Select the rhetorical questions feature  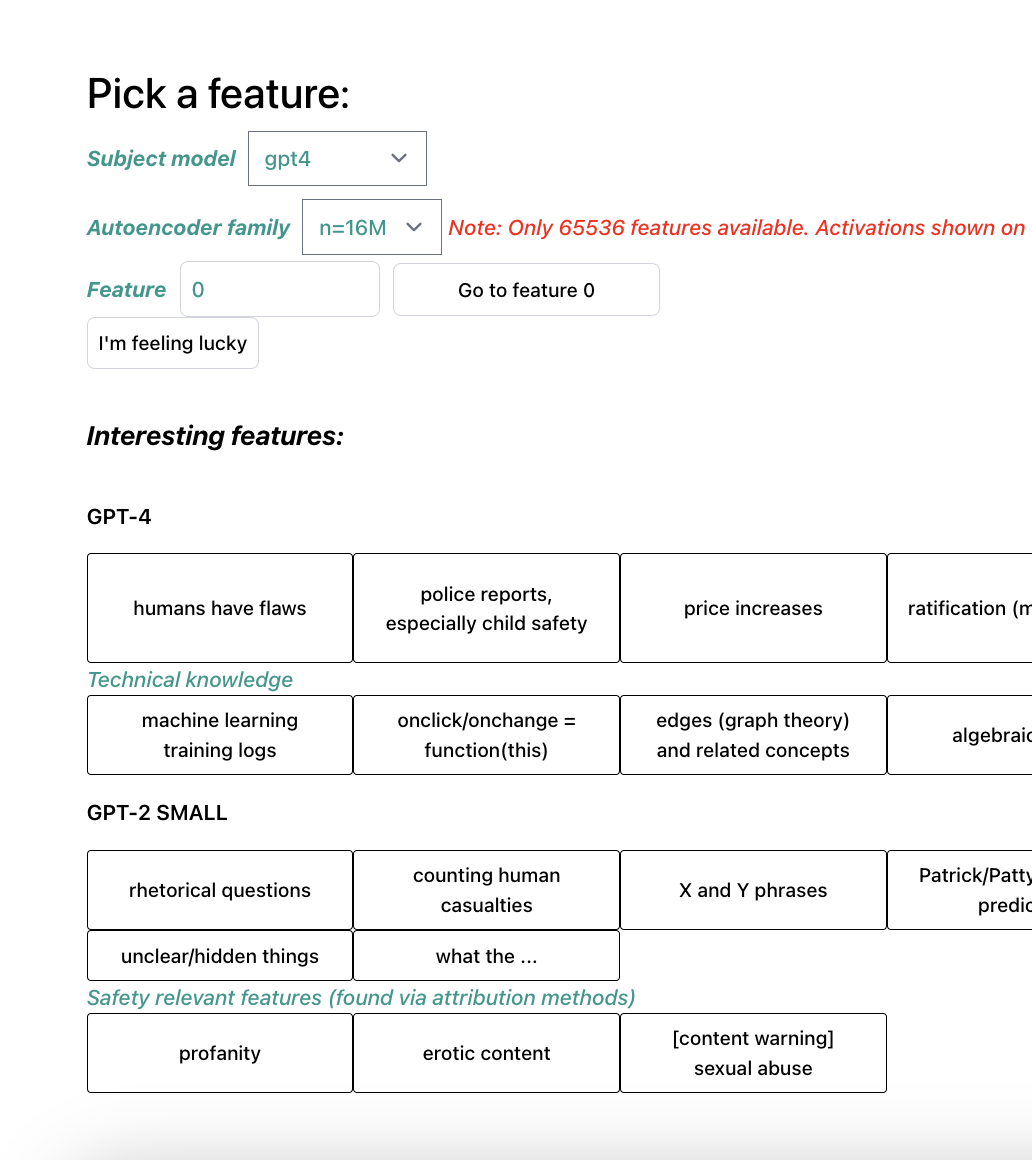click(x=220, y=890)
